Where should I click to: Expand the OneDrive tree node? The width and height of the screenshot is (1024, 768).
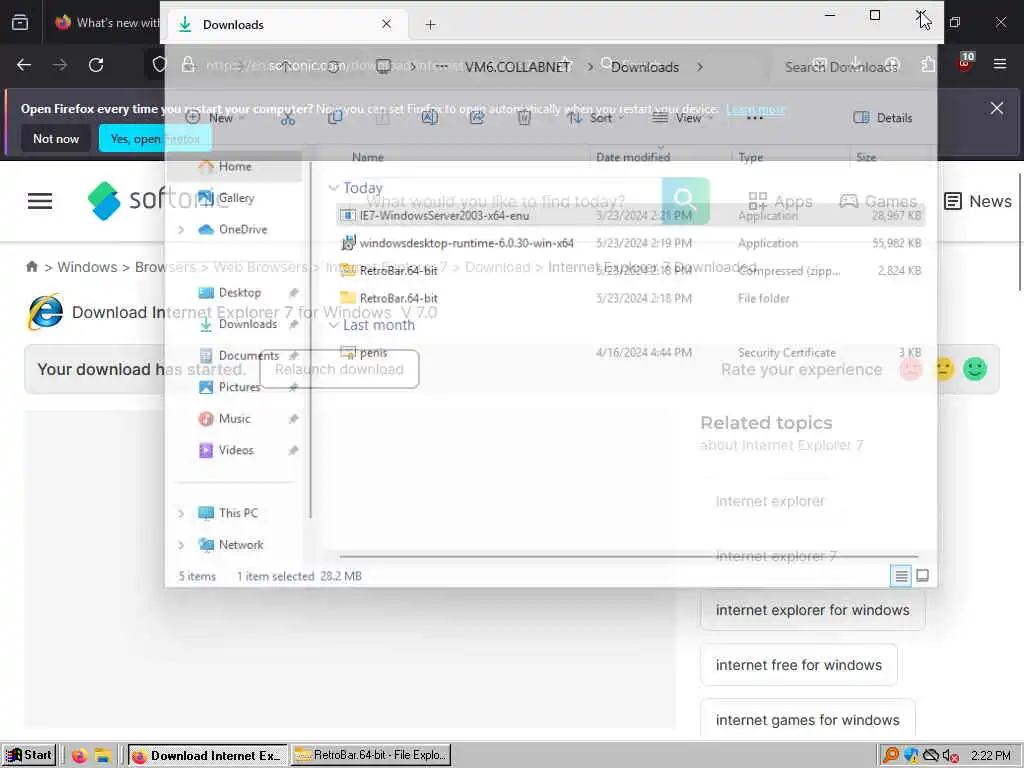coord(181,229)
